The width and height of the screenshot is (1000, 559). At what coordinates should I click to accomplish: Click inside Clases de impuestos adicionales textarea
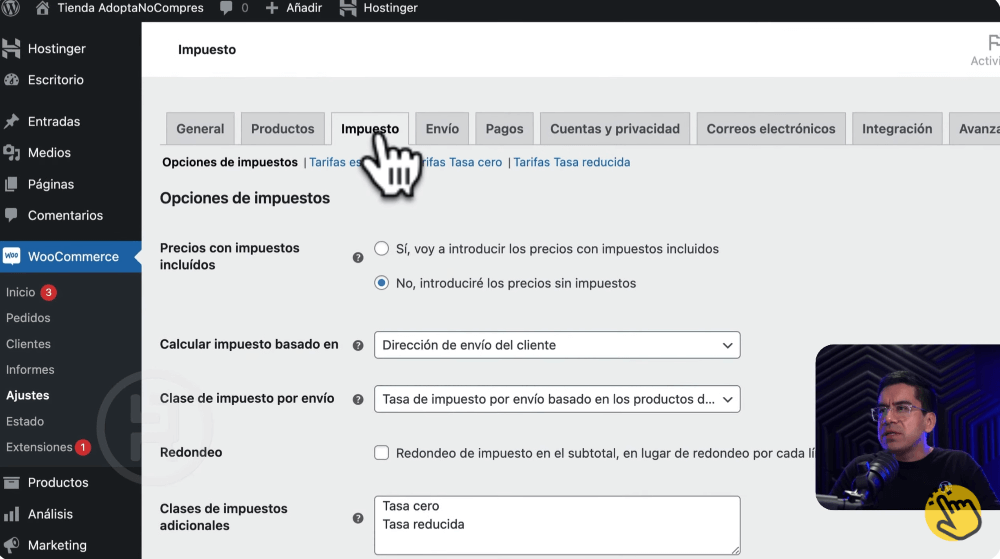[557, 525]
